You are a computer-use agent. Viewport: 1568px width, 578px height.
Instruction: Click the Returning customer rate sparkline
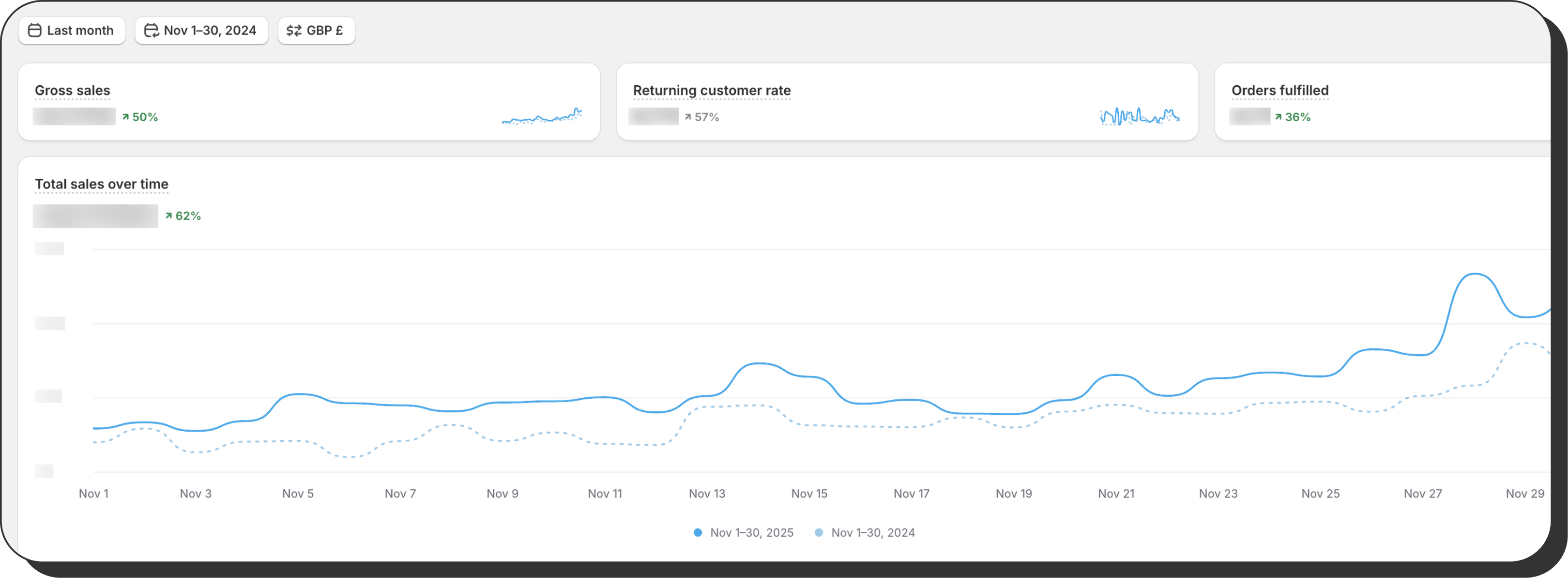[1140, 116]
